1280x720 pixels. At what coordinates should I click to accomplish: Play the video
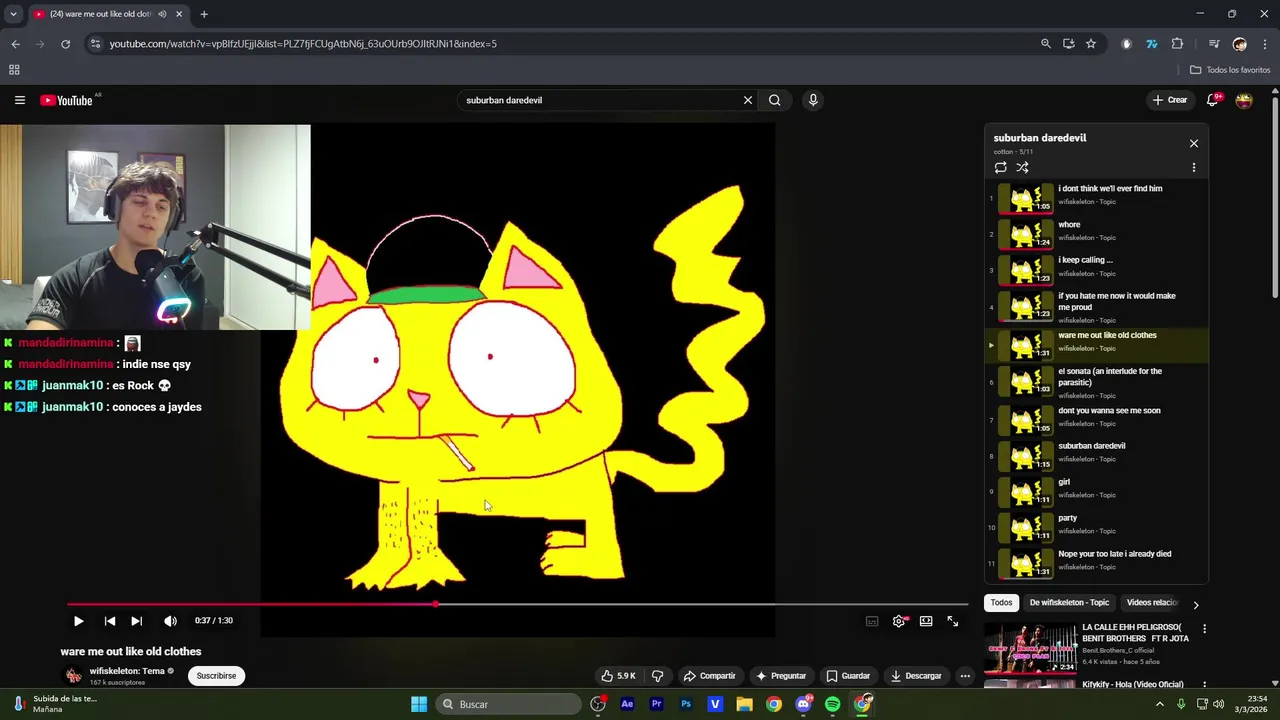point(78,621)
